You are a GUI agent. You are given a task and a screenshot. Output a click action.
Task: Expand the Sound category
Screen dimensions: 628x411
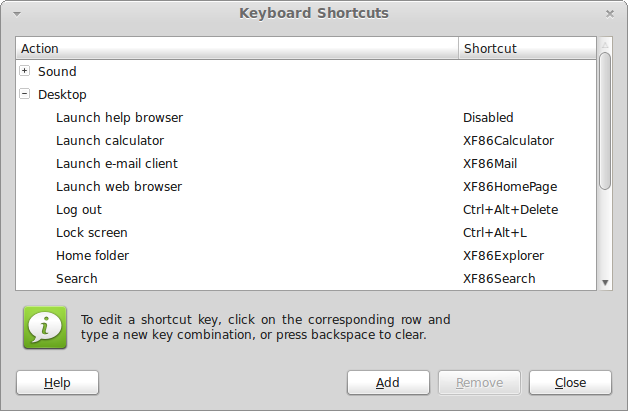[x=25, y=71]
